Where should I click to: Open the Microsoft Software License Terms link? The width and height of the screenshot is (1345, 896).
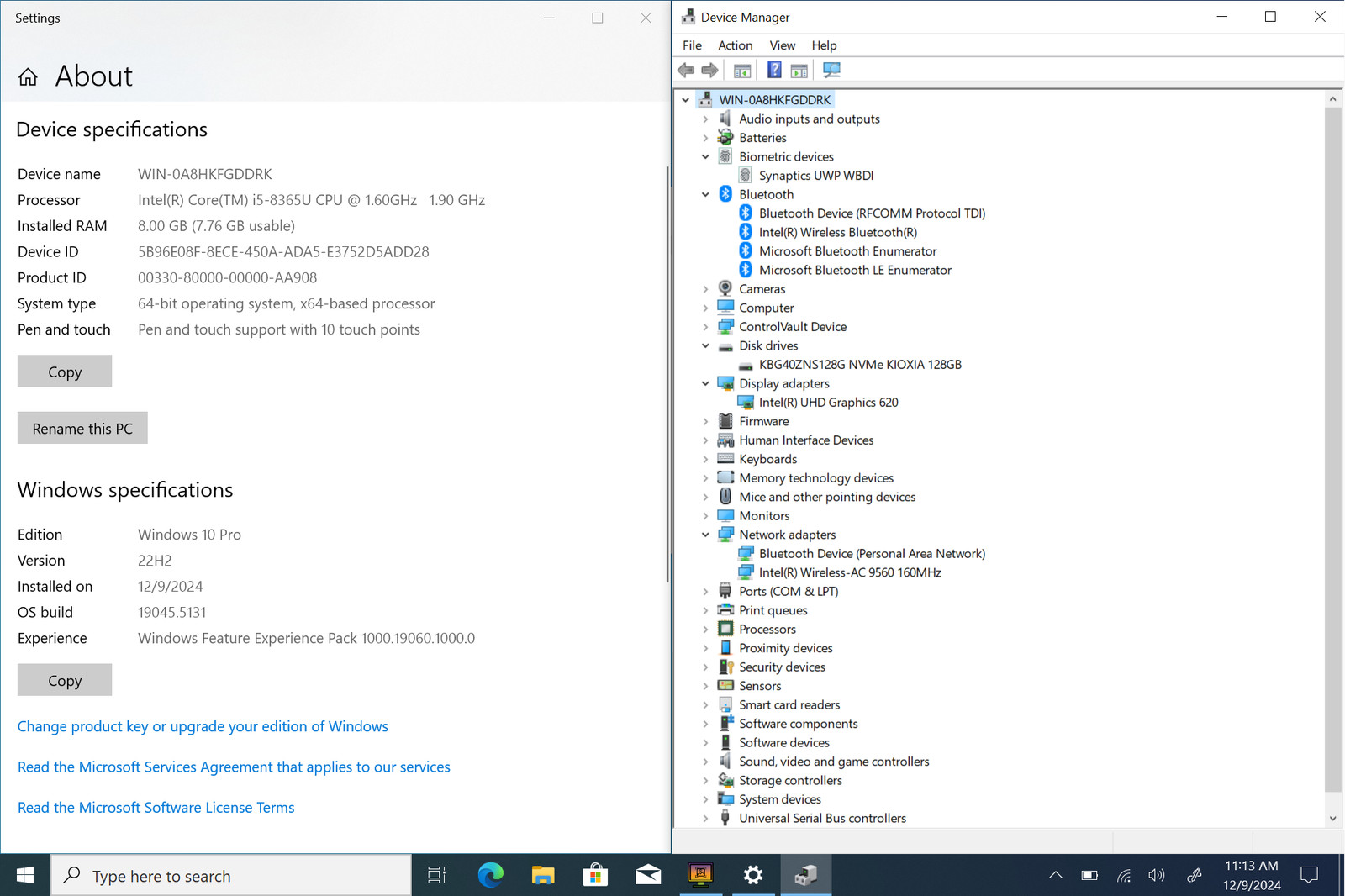point(156,807)
